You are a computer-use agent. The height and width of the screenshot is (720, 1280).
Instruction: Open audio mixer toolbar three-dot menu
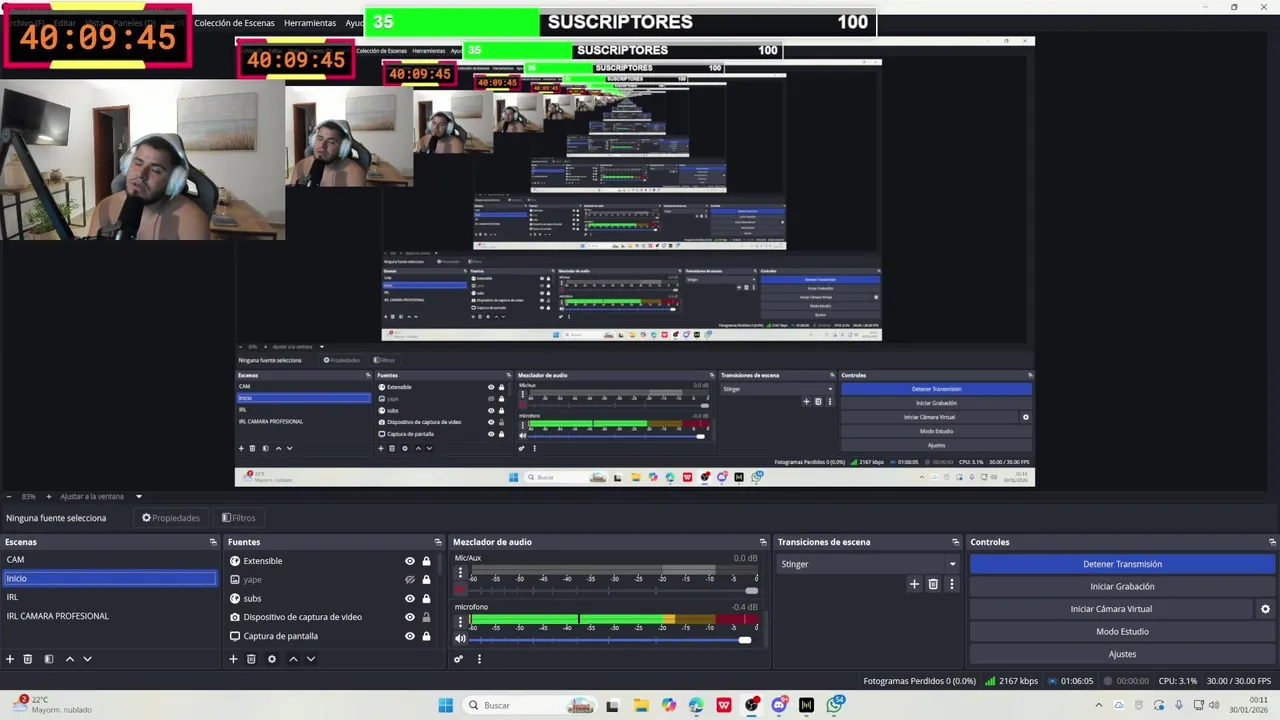[x=479, y=659]
